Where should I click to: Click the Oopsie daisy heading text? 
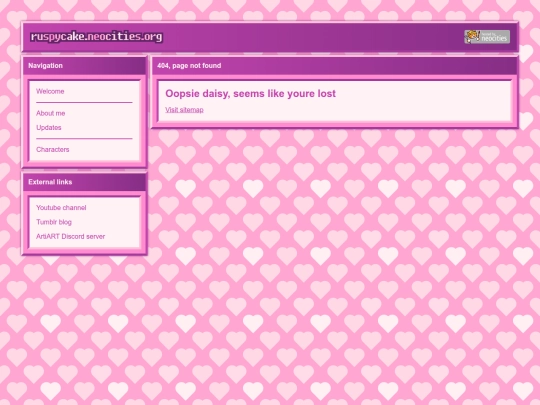[250, 94]
